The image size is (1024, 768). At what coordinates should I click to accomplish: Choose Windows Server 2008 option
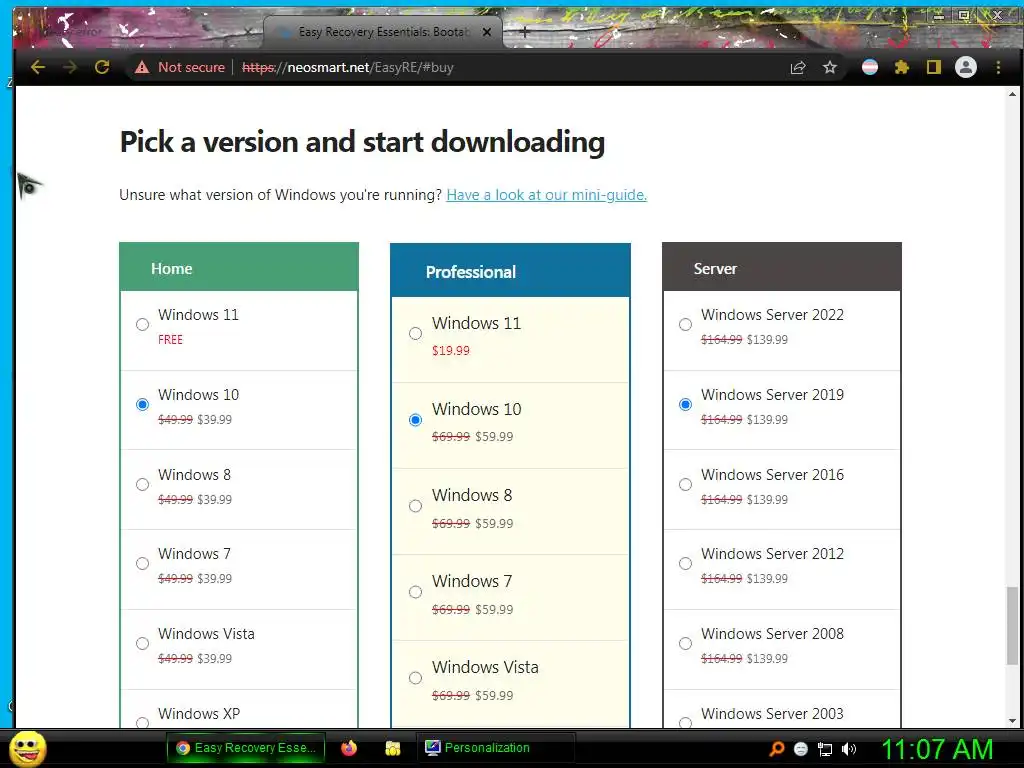pos(685,644)
